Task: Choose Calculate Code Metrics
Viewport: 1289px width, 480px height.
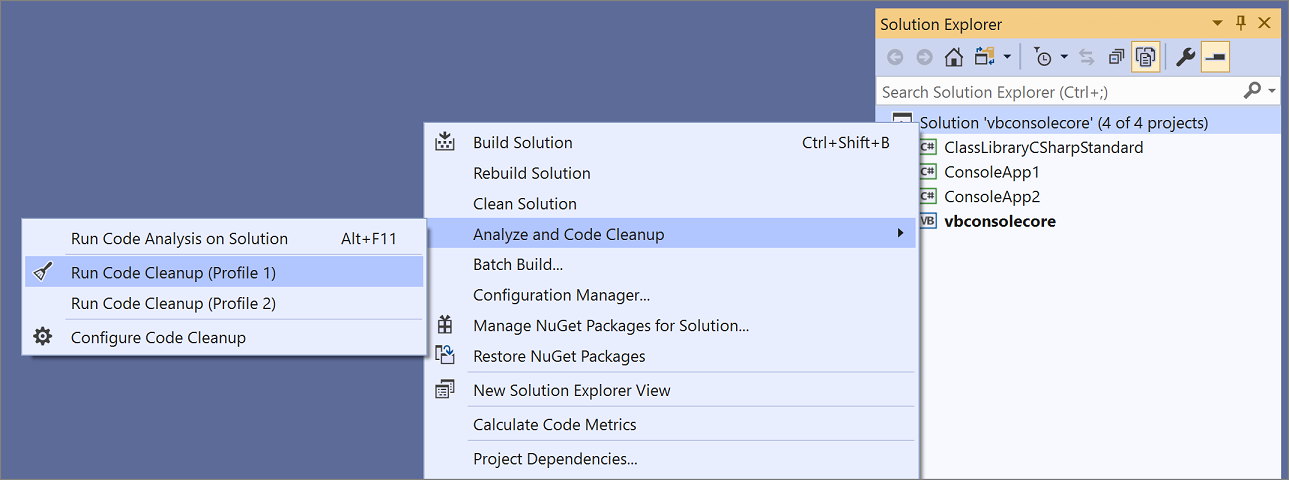Action: pyautogui.click(x=670, y=424)
